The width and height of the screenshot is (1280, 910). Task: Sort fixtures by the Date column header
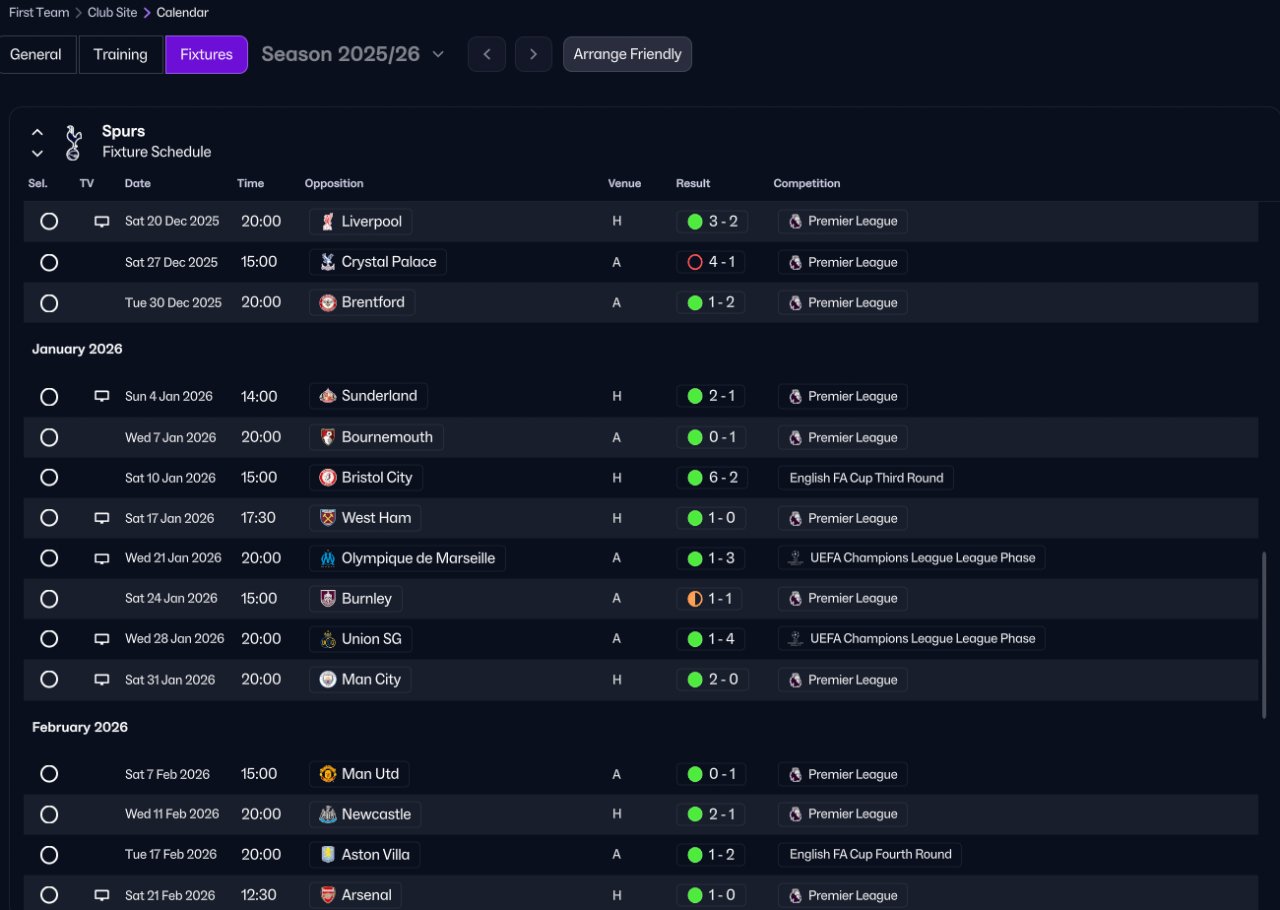138,183
